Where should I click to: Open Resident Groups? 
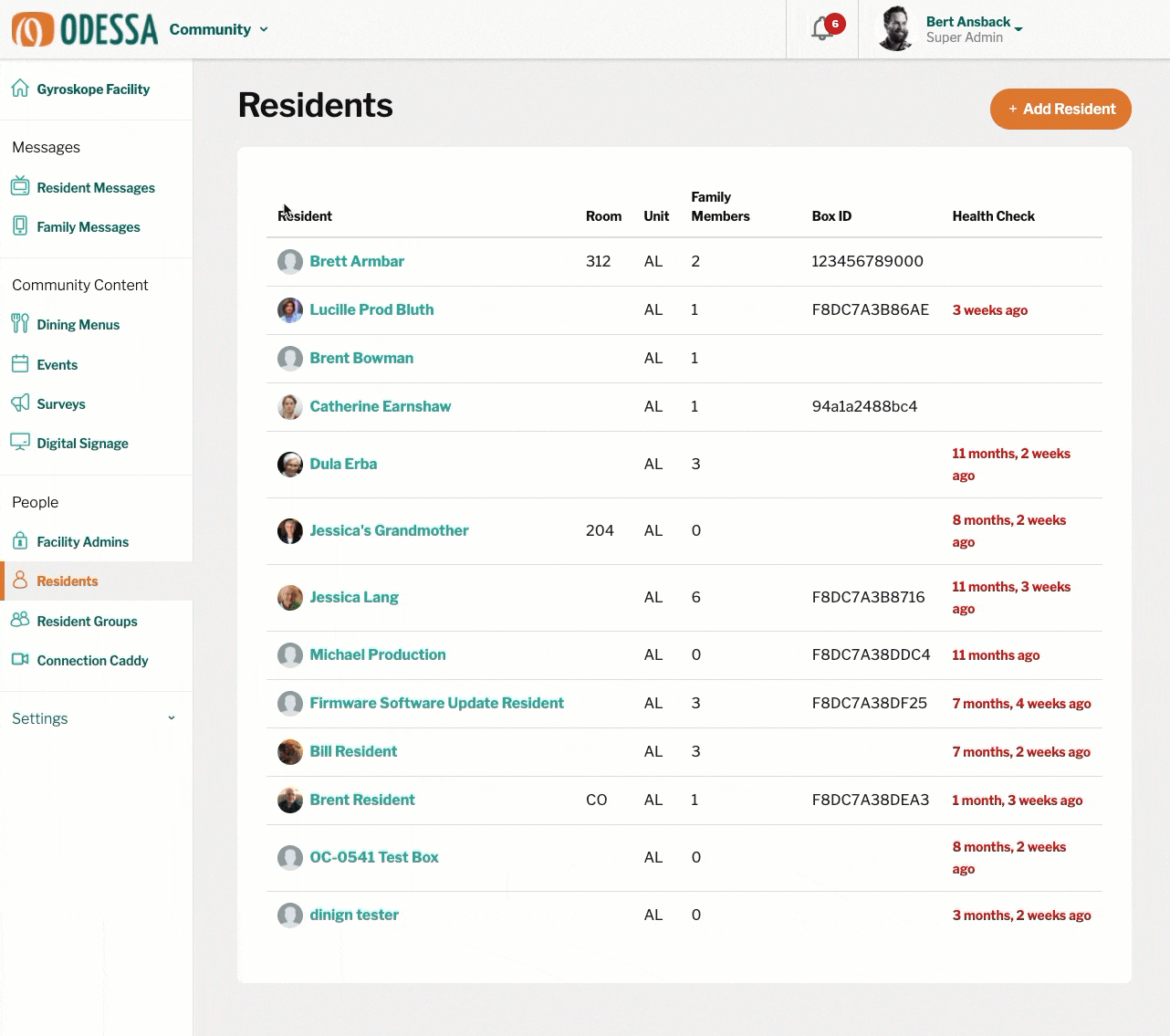tap(88, 621)
